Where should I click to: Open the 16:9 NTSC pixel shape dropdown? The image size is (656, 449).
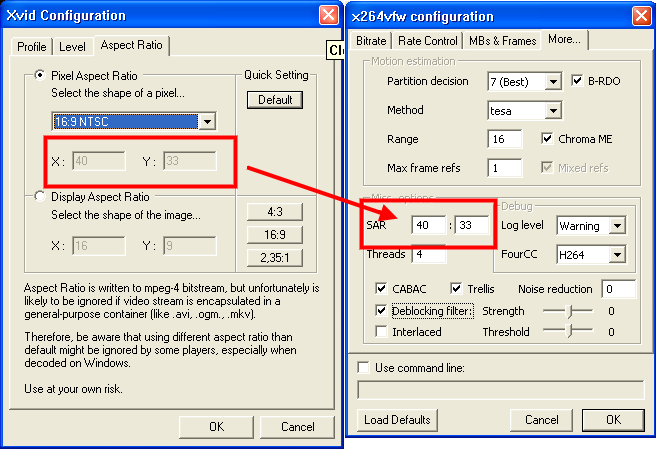pyautogui.click(x=134, y=121)
